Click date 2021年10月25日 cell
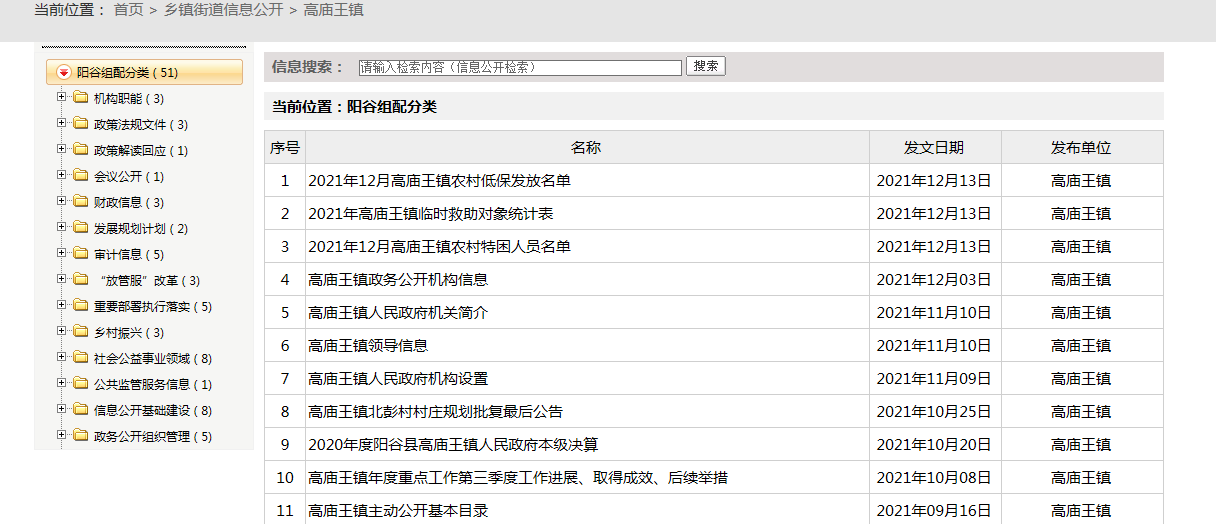Screen dimensions: 1216x524 (934, 412)
